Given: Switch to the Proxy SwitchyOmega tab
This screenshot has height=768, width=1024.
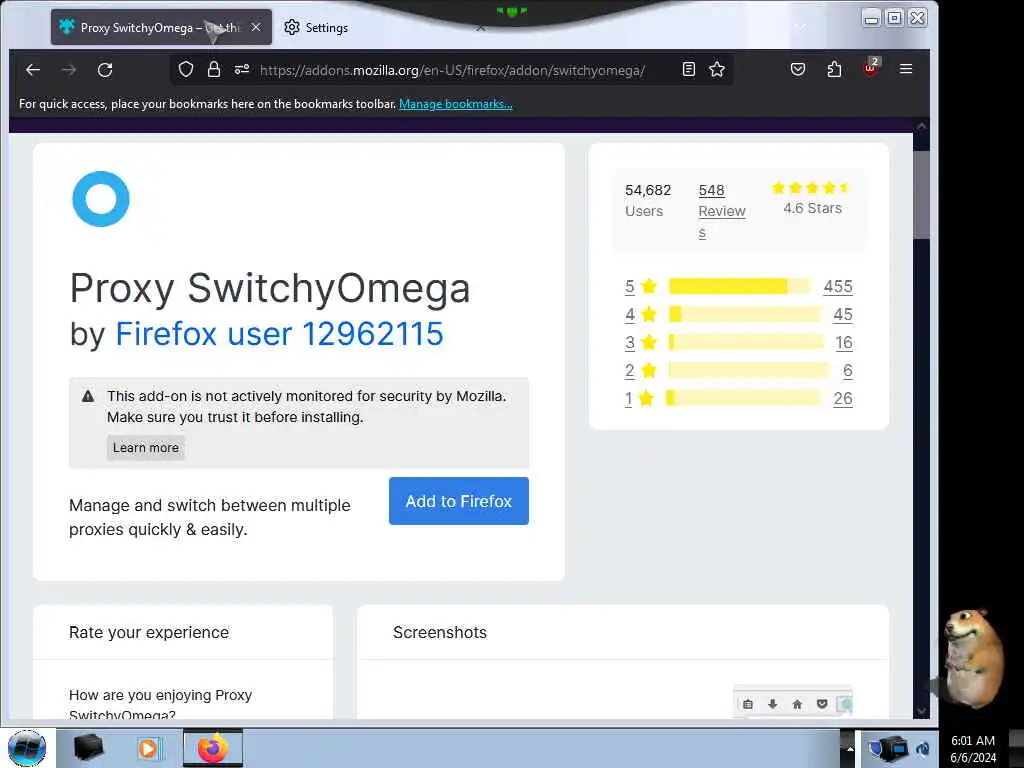Looking at the screenshot, I should coord(161,27).
